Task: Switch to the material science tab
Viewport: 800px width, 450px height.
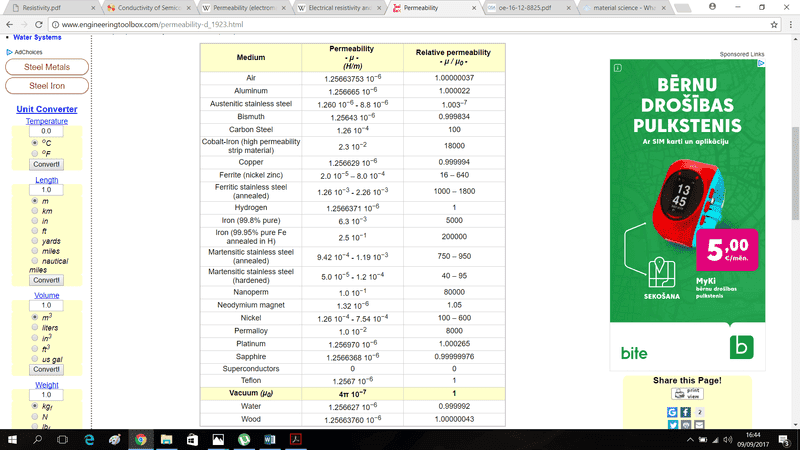Action: (624, 8)
